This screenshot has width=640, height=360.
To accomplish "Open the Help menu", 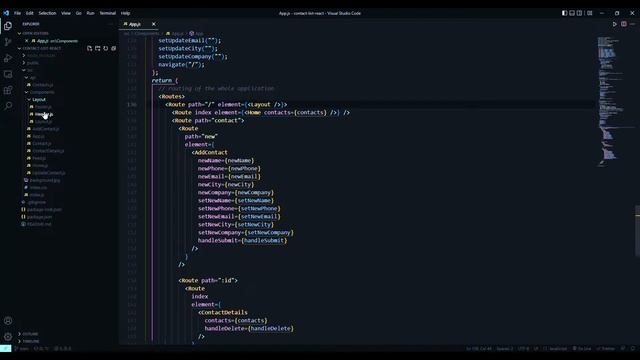I will coord(125,13).
